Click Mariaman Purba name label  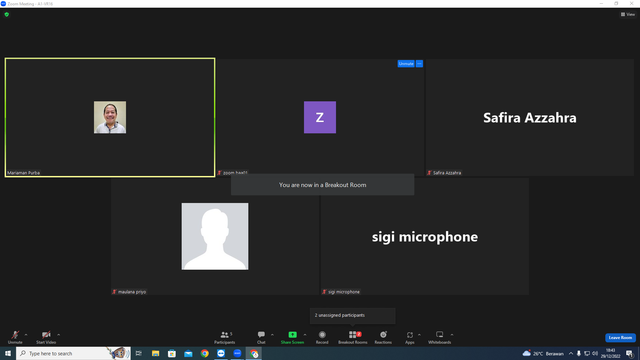point(23,173)
